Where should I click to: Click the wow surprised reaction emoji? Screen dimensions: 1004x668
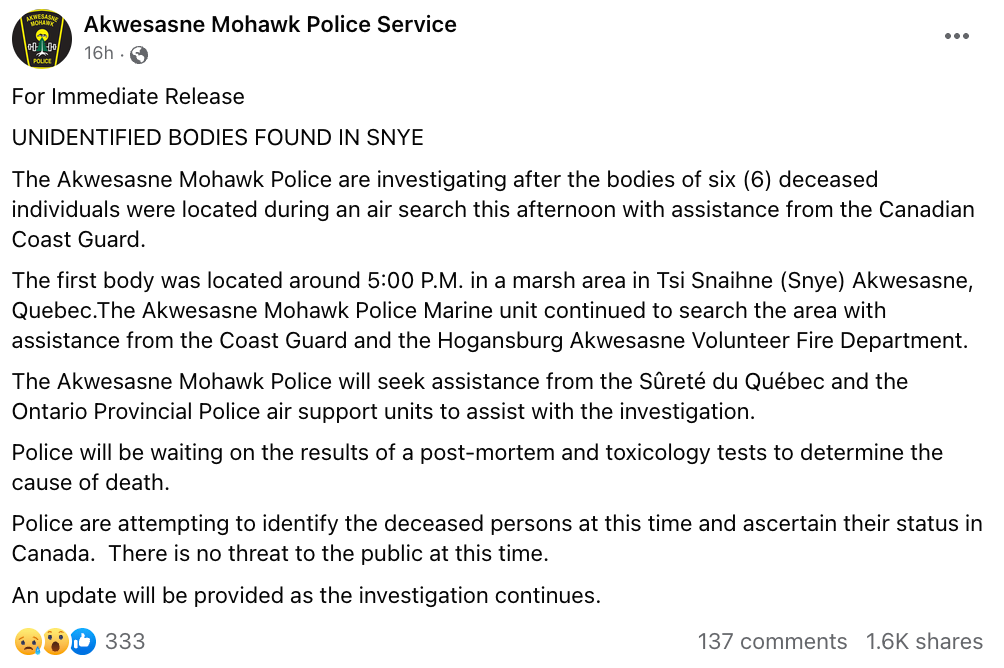click(56, 642)
